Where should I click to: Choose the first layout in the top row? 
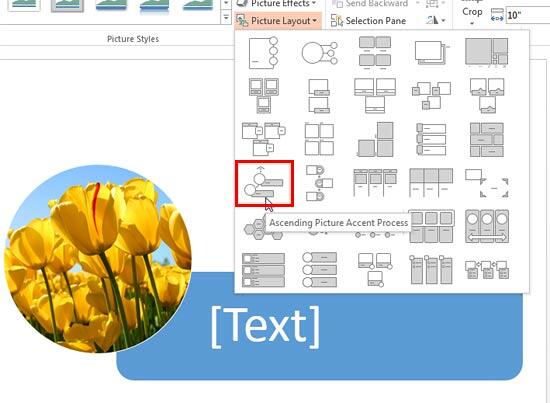coord(263,53)
